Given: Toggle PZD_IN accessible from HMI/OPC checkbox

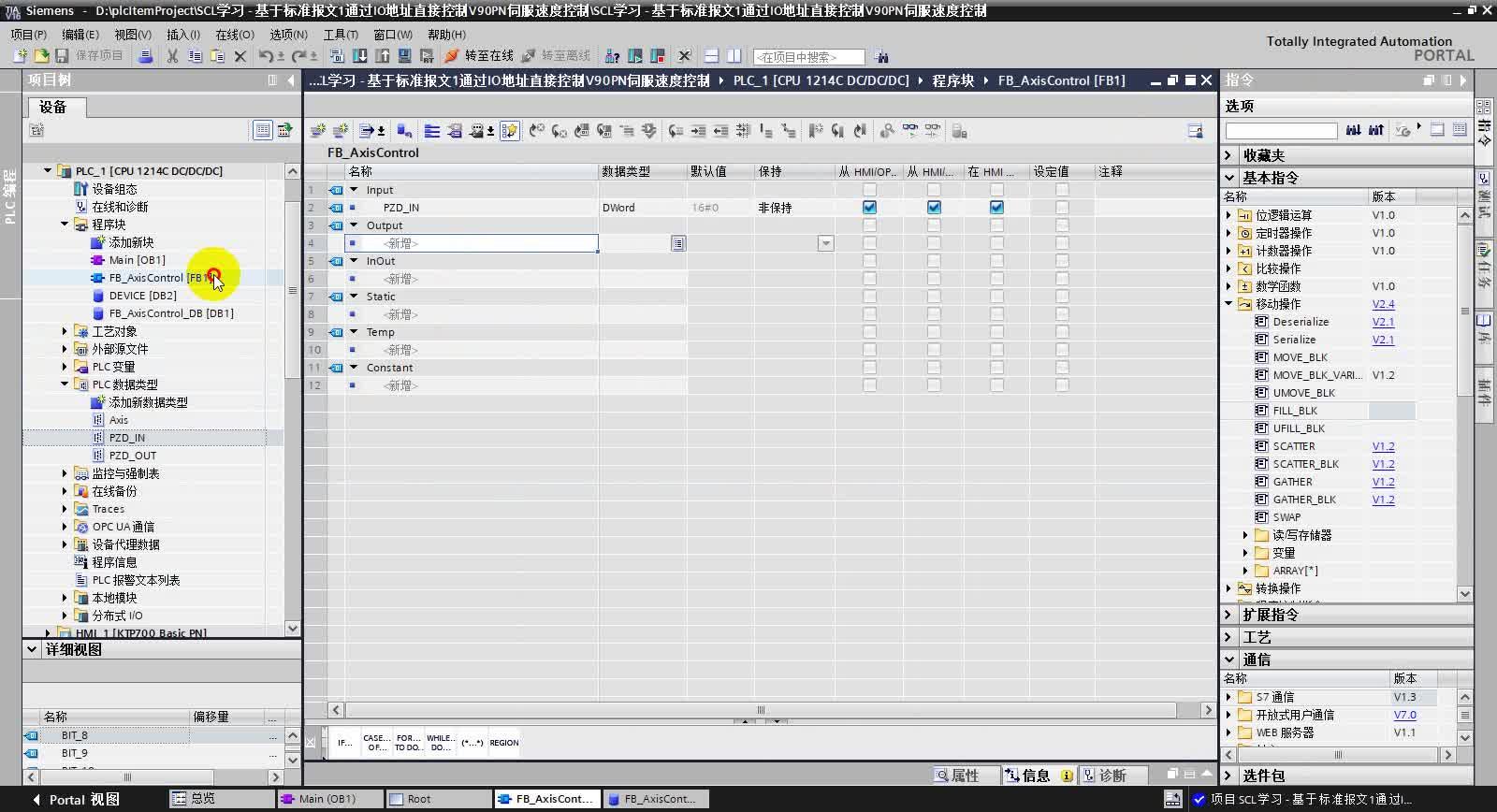Looking at the screenshot, I should tap(870, 208).
